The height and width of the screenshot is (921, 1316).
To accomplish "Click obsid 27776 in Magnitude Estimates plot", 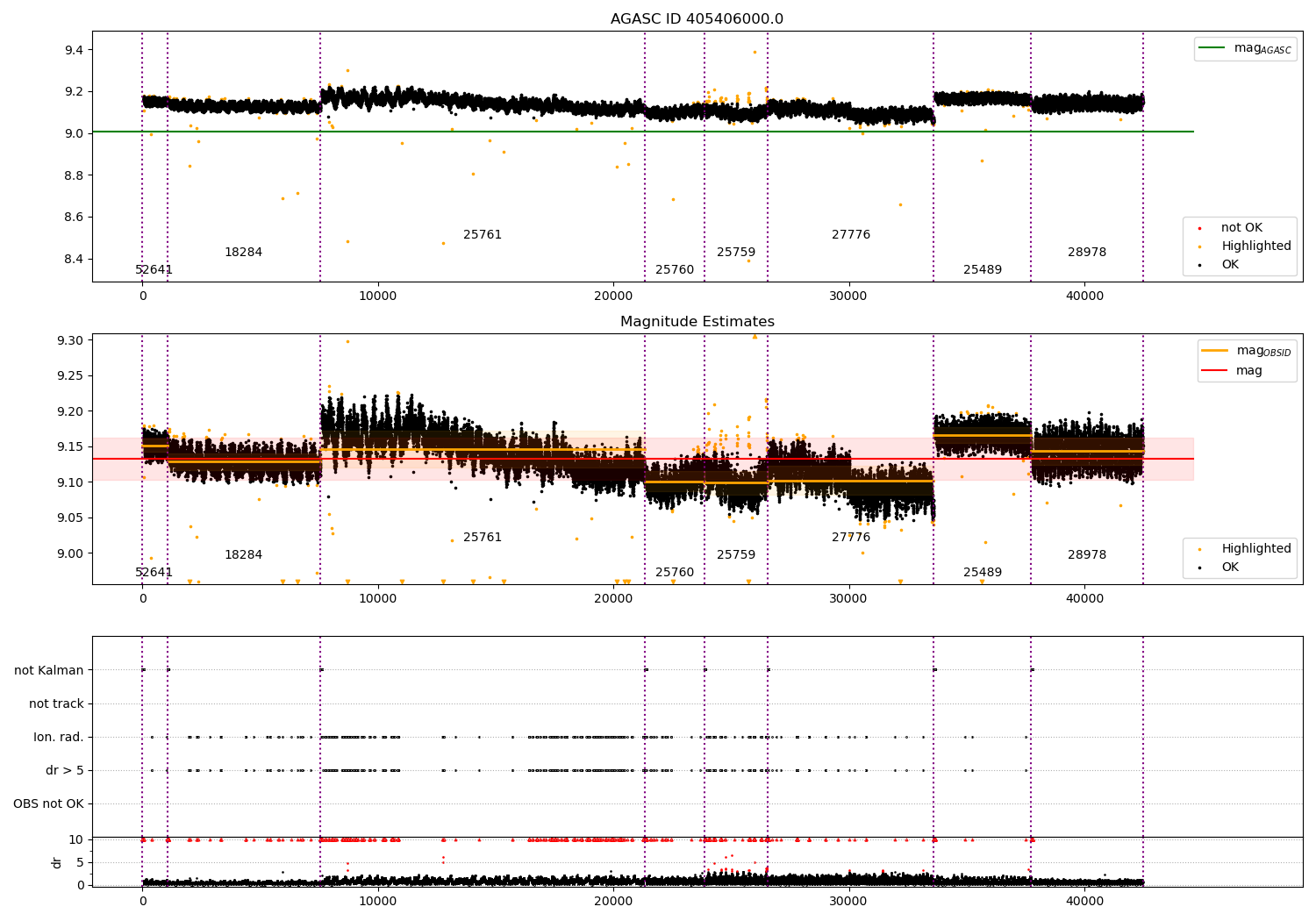I will (x=851, y=538).
